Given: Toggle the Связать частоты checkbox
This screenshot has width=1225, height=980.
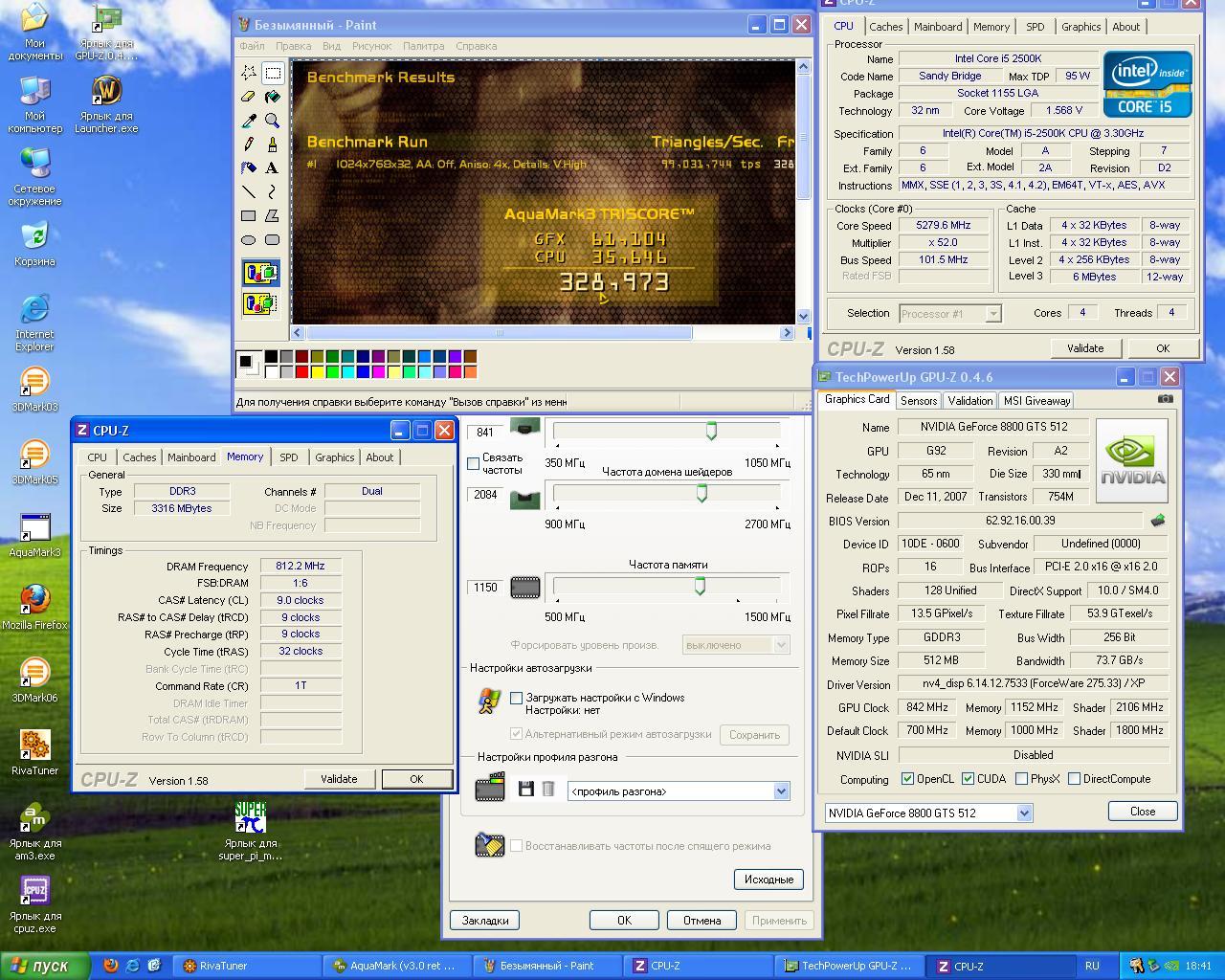Looking at the screenshot, I should 473,463.
